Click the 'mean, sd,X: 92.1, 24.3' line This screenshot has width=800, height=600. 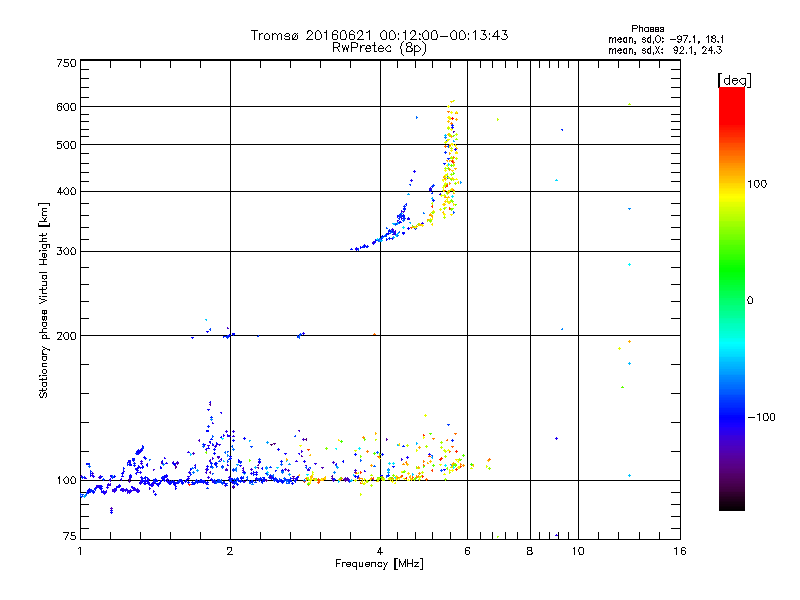click(665, 50)
